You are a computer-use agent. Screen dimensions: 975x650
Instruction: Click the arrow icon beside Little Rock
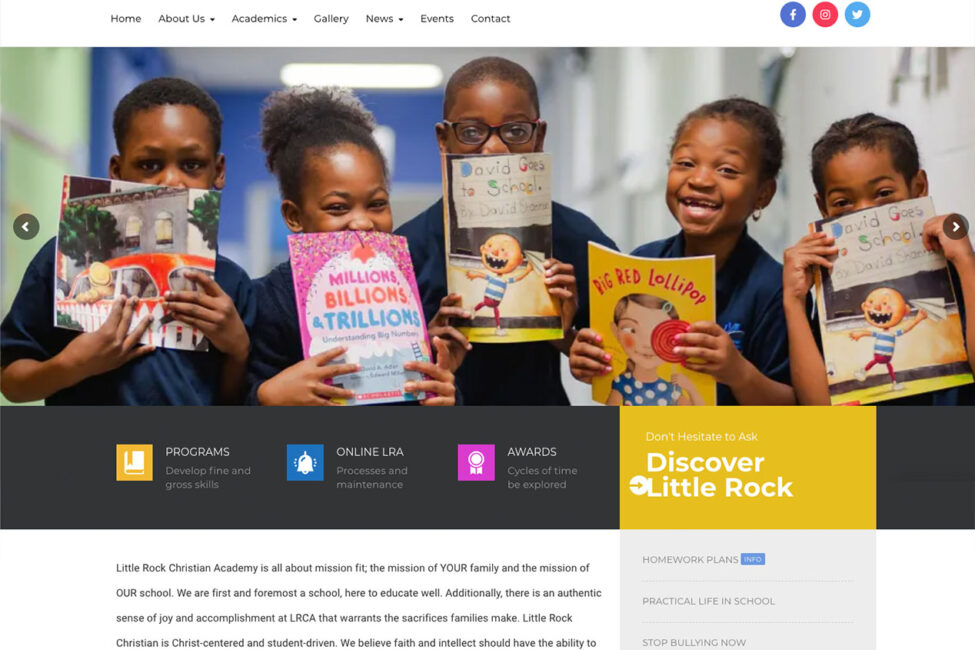pos(639,485)
